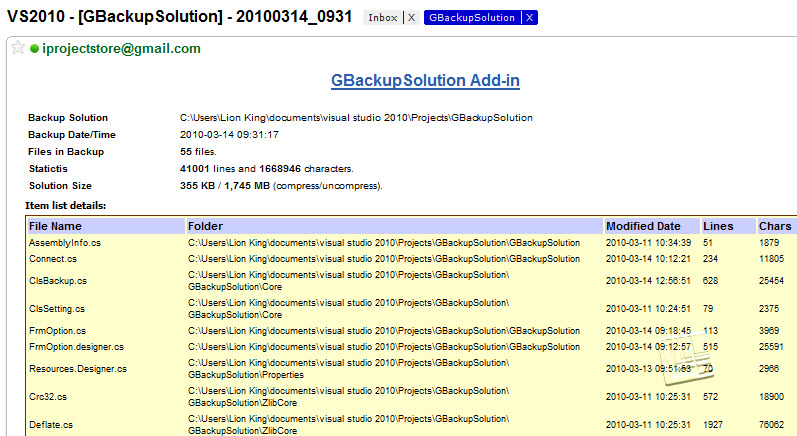Click the Chars column header
Screen dimensions: 797x436
775,226
